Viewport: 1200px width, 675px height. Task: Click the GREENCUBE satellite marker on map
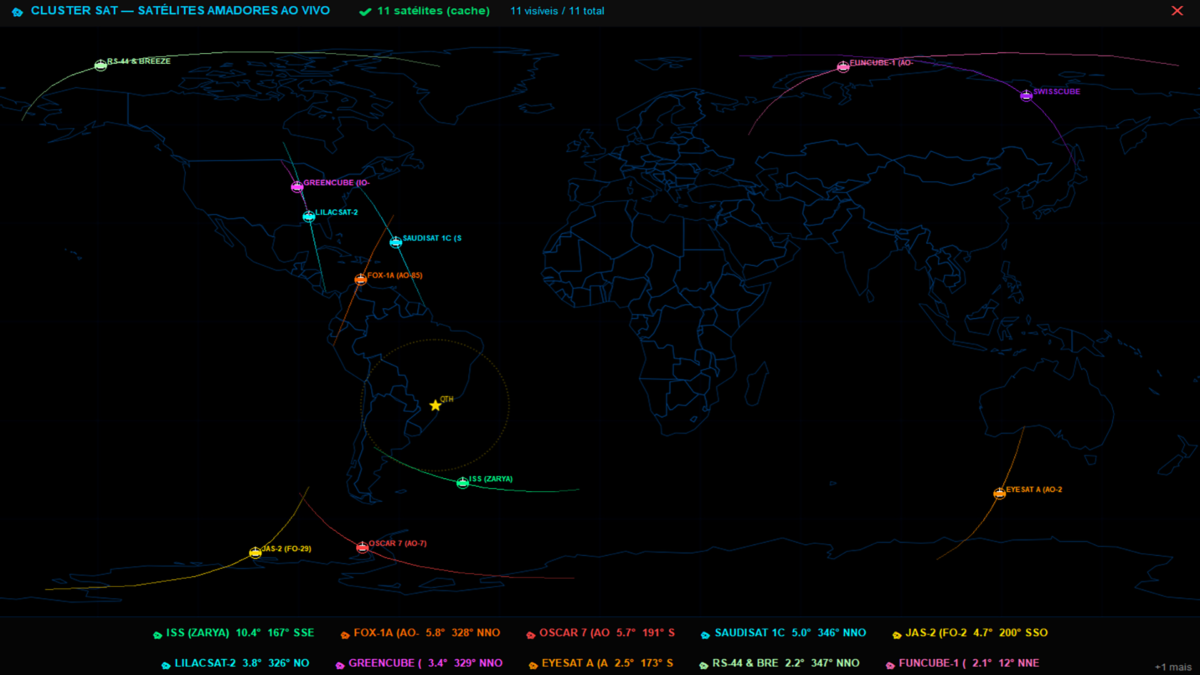[x=297, y=187]
